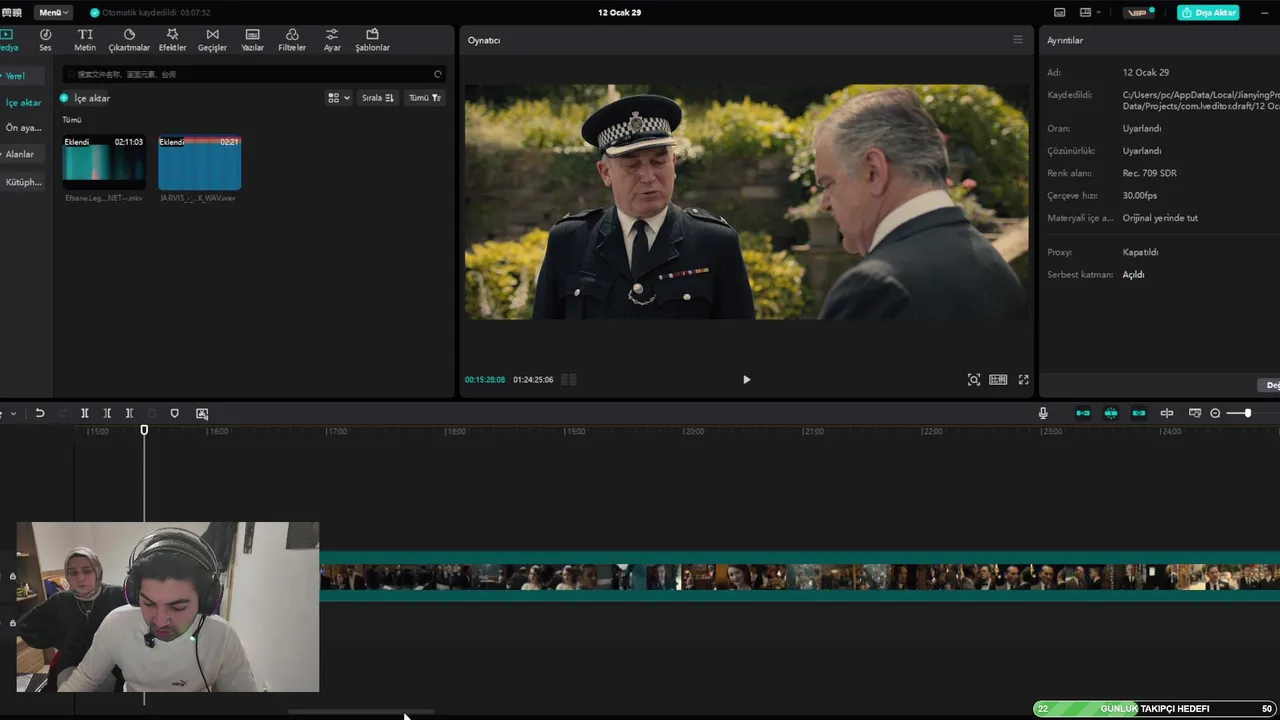This screenshot has width=1280, height=720.
Task: Expand the selection tool dropdown in timeline toolbar
Action: pos(11,413)
